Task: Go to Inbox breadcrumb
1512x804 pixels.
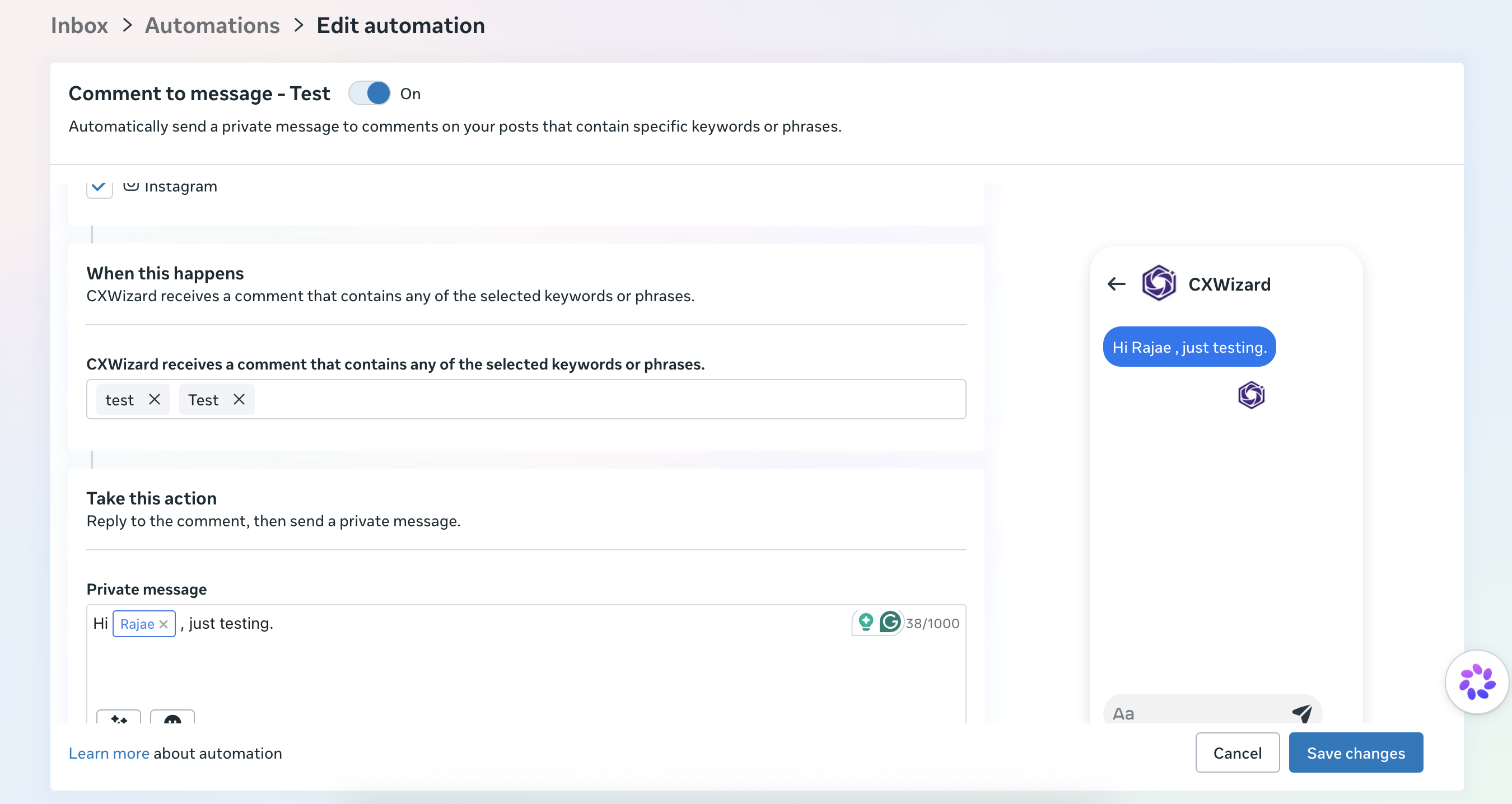Action: pos(79,25)
